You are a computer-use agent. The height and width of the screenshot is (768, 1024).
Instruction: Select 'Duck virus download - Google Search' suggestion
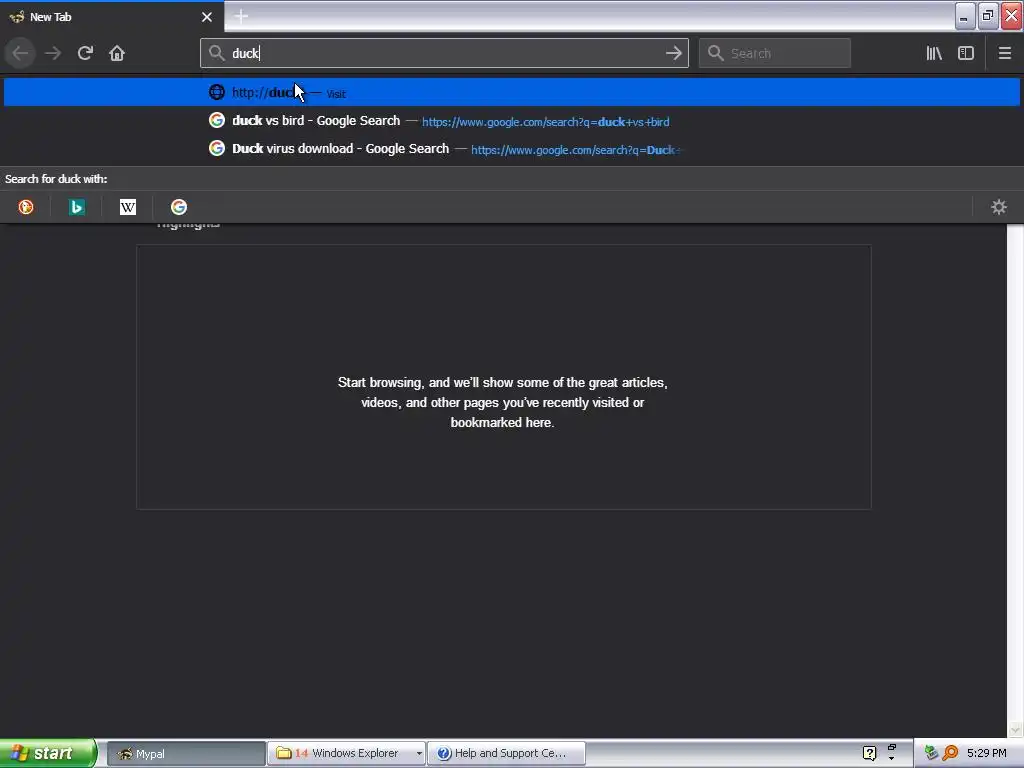pos(512,148)
